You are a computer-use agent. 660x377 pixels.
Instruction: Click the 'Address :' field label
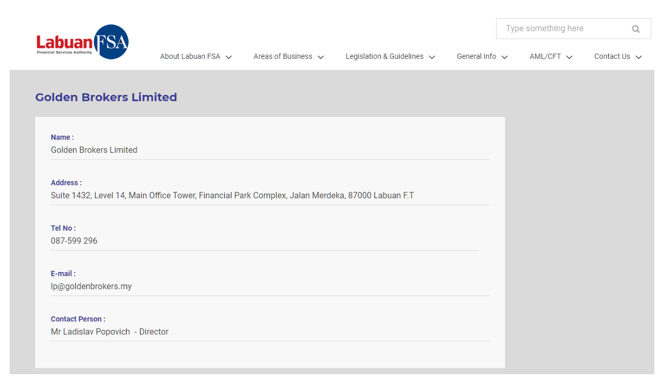66,183
